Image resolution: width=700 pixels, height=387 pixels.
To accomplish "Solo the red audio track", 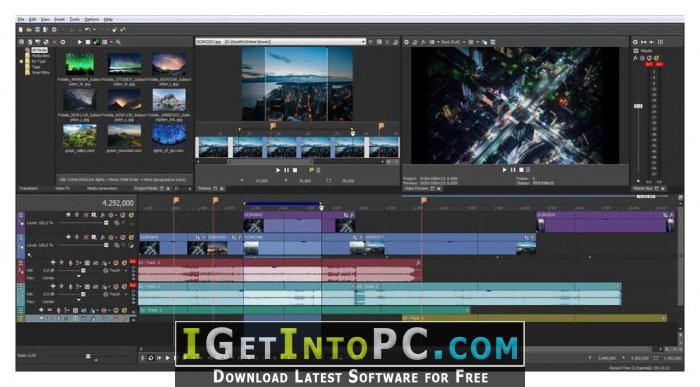I will pyautogui.click(x=124, y=263).
